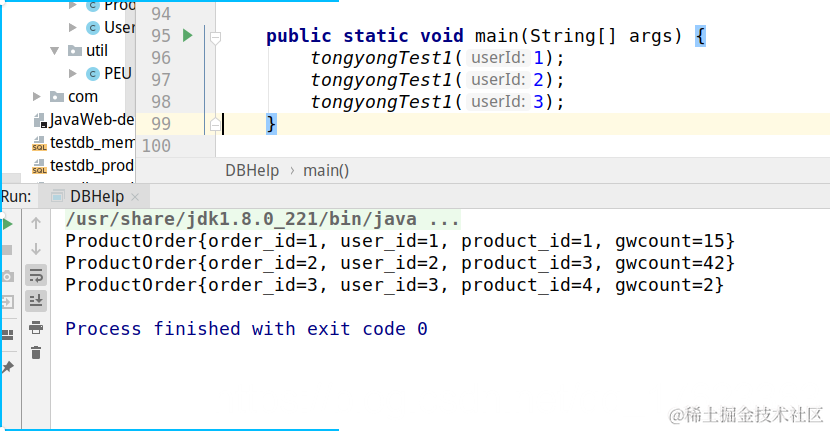Click output line with gwcount=15
Image resolution: width=830 pixels, height=431 pixels.
[400, 241]
